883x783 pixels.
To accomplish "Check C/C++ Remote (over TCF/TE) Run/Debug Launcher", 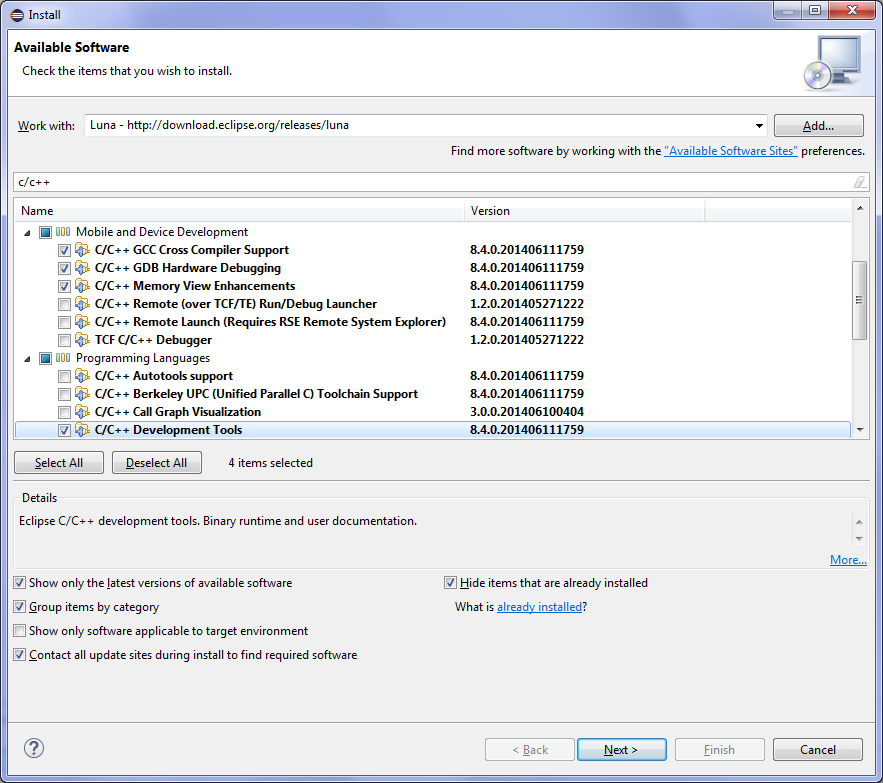I will 64,304.
